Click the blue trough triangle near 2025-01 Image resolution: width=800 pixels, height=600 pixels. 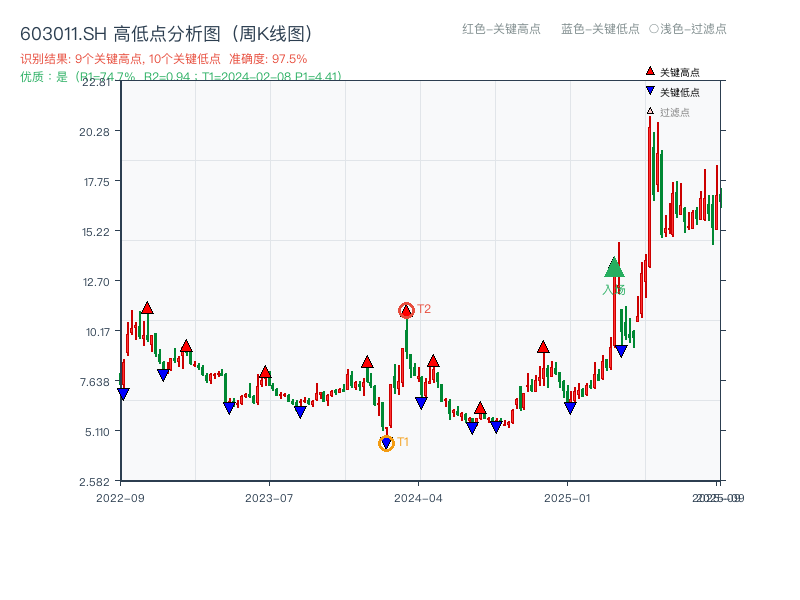point(569,406)
